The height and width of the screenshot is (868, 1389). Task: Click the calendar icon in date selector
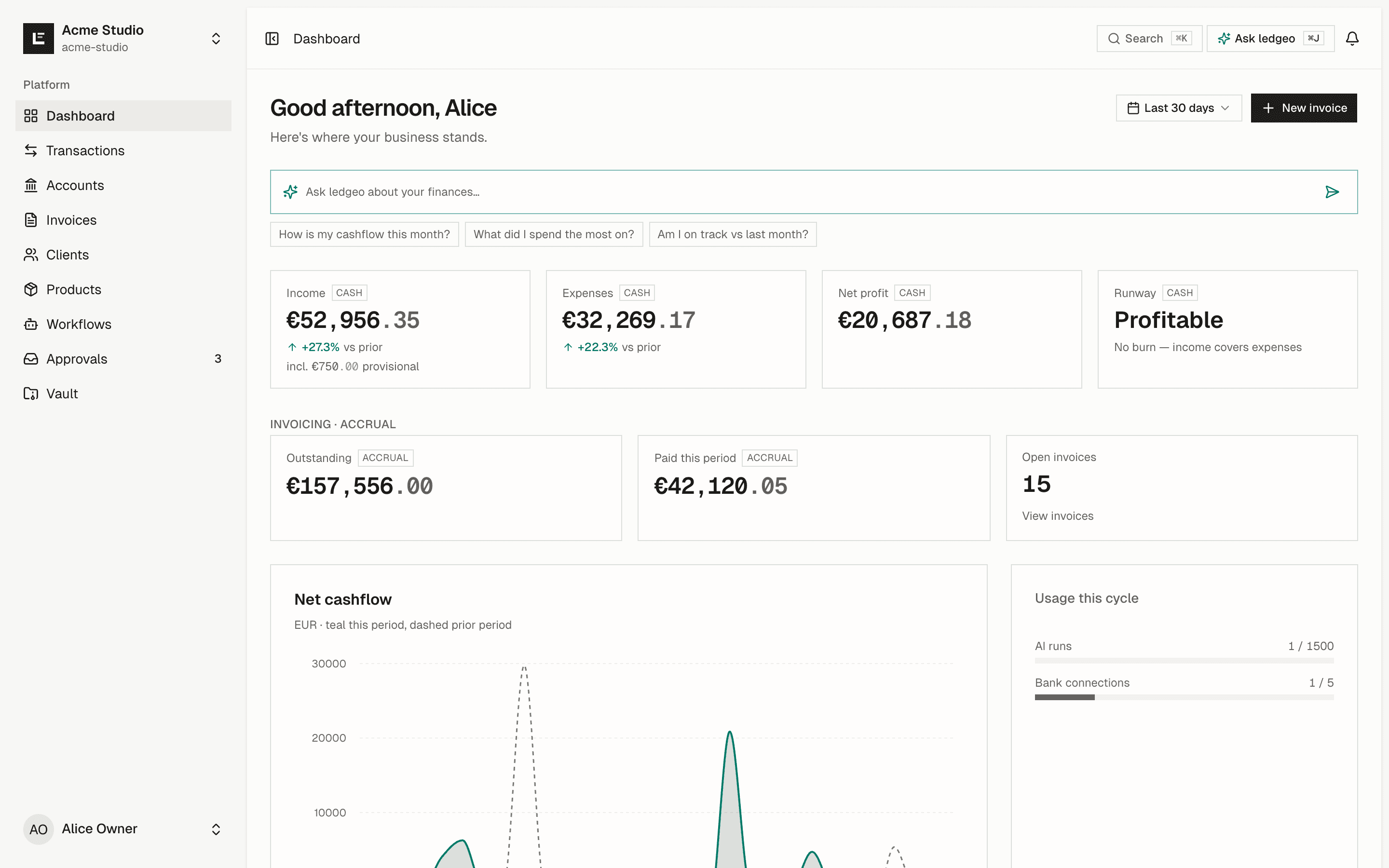1133,108
